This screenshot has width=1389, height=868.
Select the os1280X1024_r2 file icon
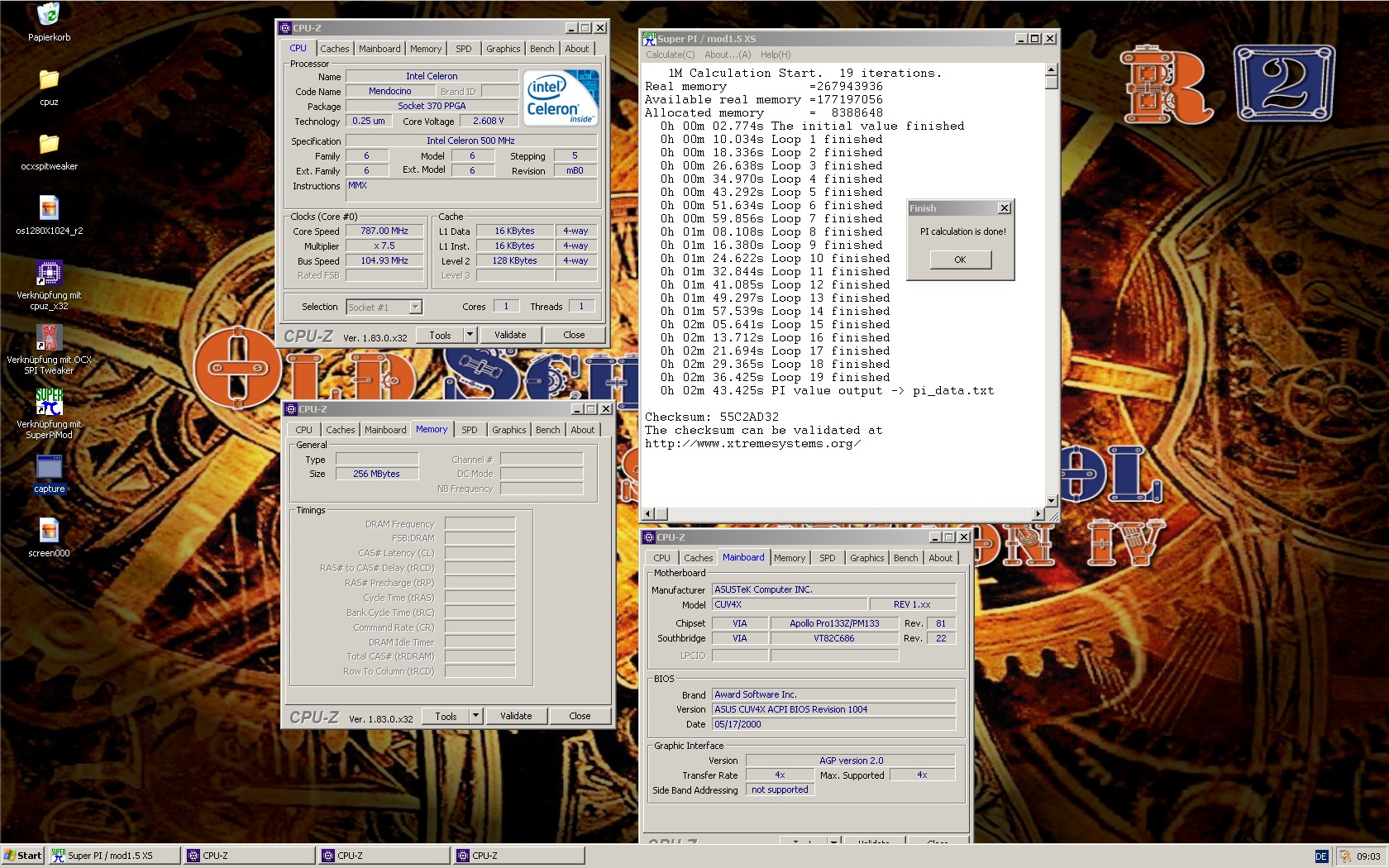(49, 208)
